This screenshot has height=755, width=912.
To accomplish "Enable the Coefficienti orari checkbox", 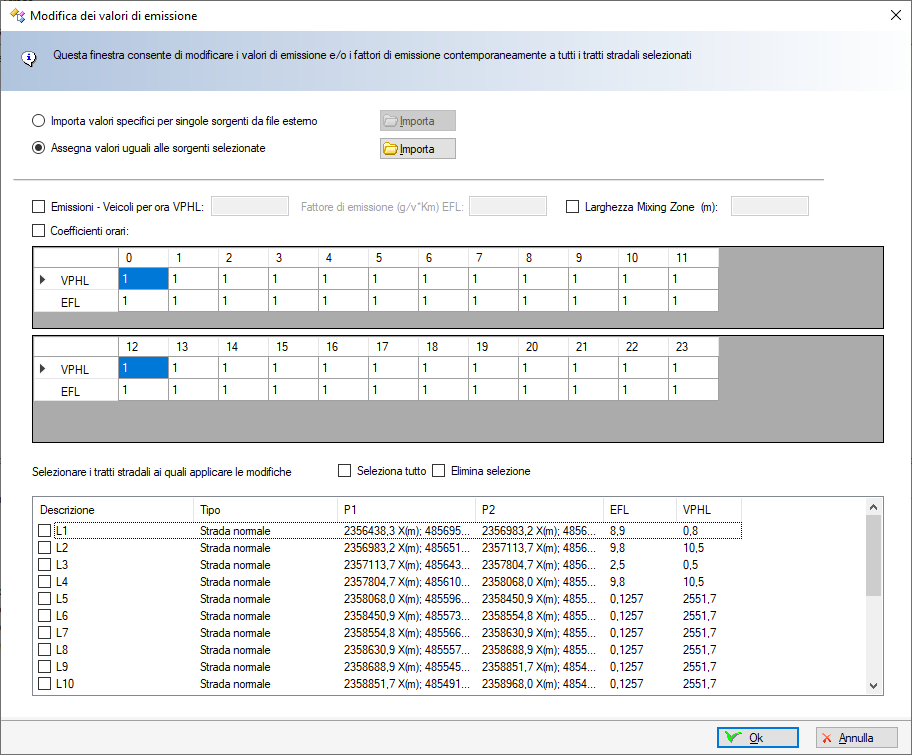I will (x=39, y=231).
